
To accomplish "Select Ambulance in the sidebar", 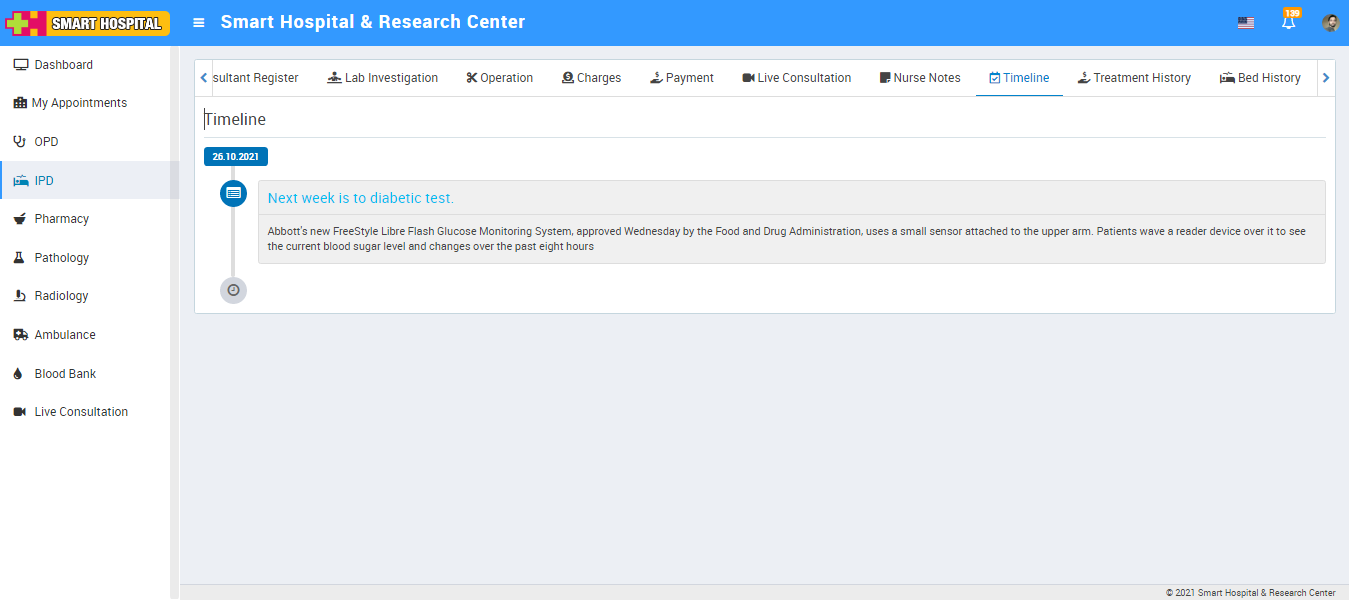I will 65,335.
